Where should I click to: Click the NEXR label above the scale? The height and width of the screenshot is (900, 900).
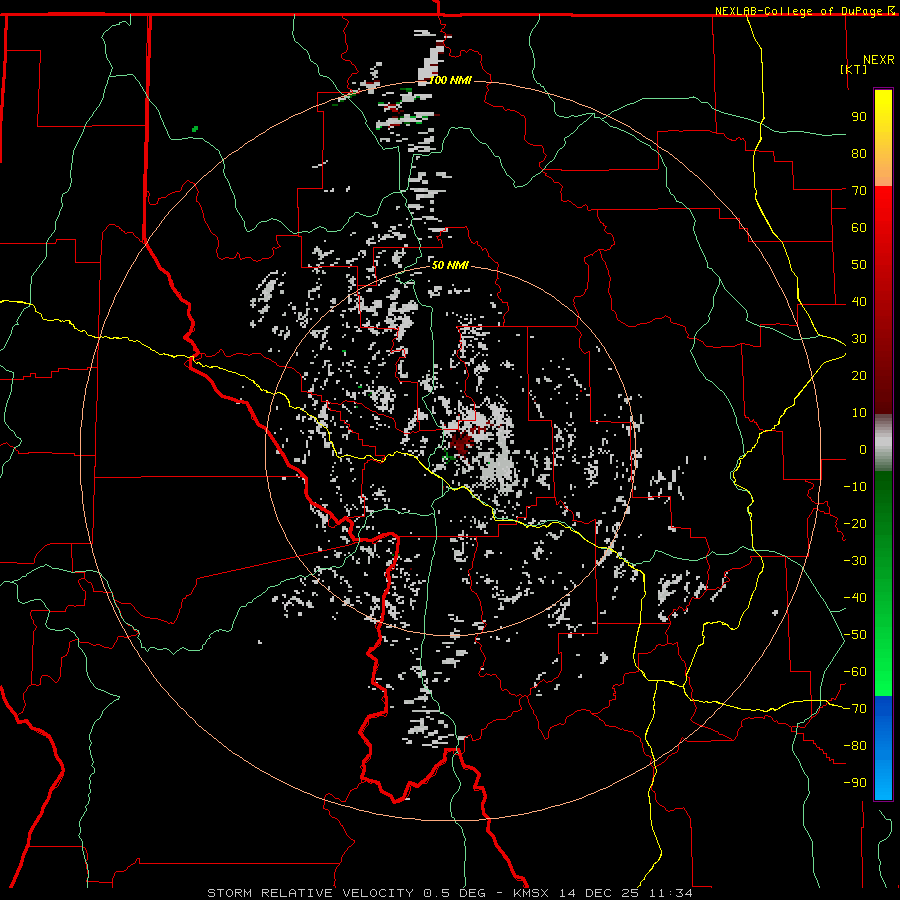(878, 60)
